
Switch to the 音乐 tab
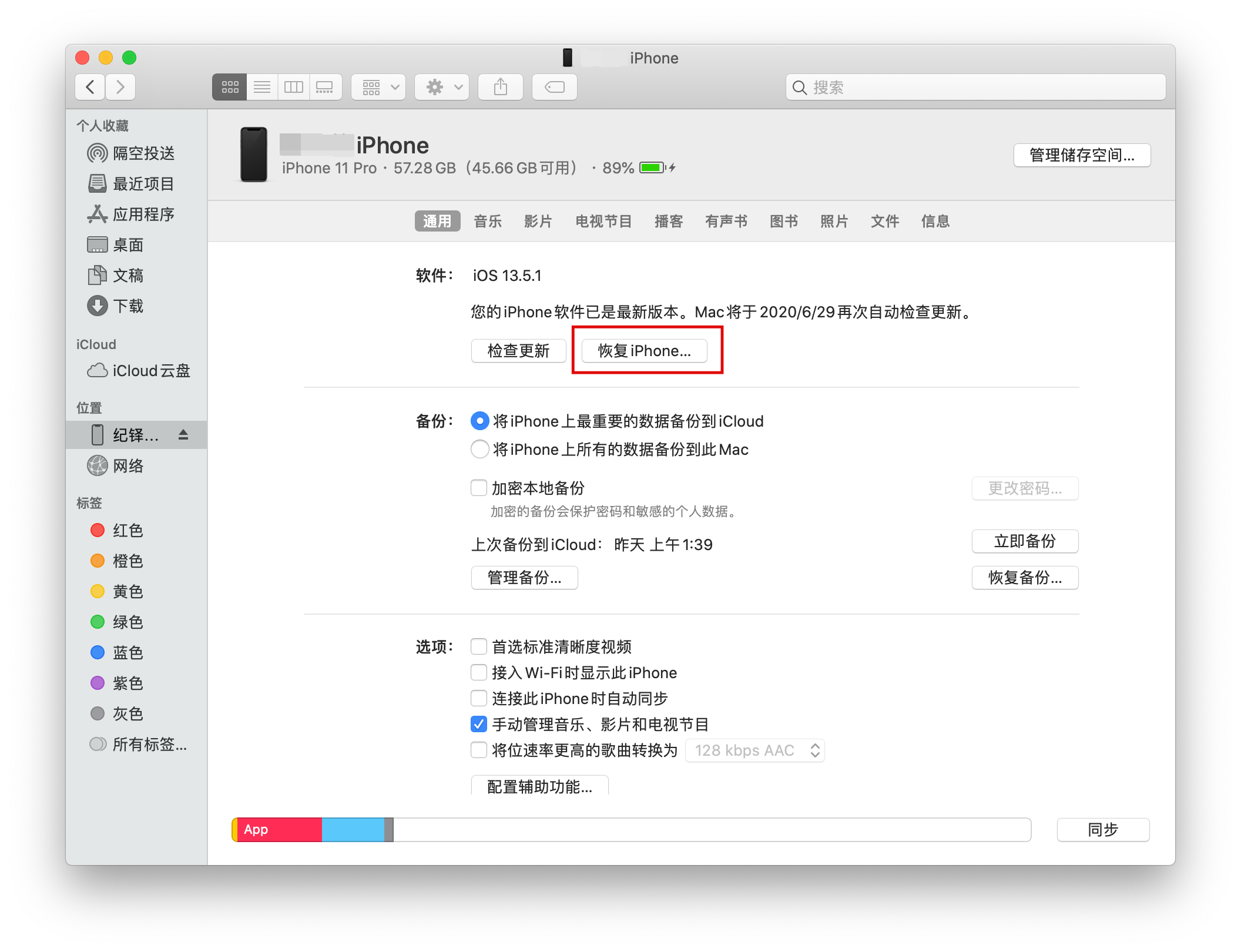coord(488,221)
